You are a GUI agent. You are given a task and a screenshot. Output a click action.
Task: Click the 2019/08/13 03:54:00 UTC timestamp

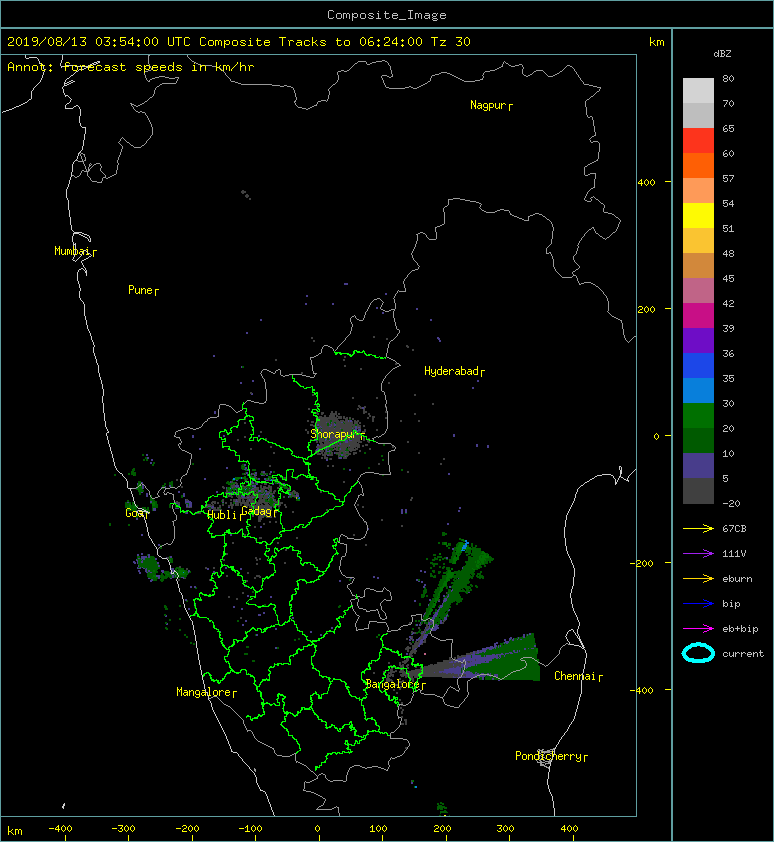pos(99,42)
